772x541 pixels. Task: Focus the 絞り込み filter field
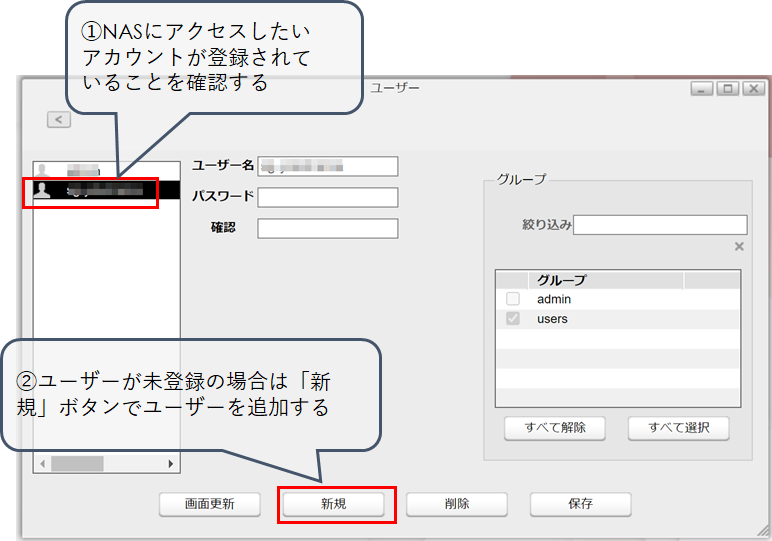(x=660, y=225)
